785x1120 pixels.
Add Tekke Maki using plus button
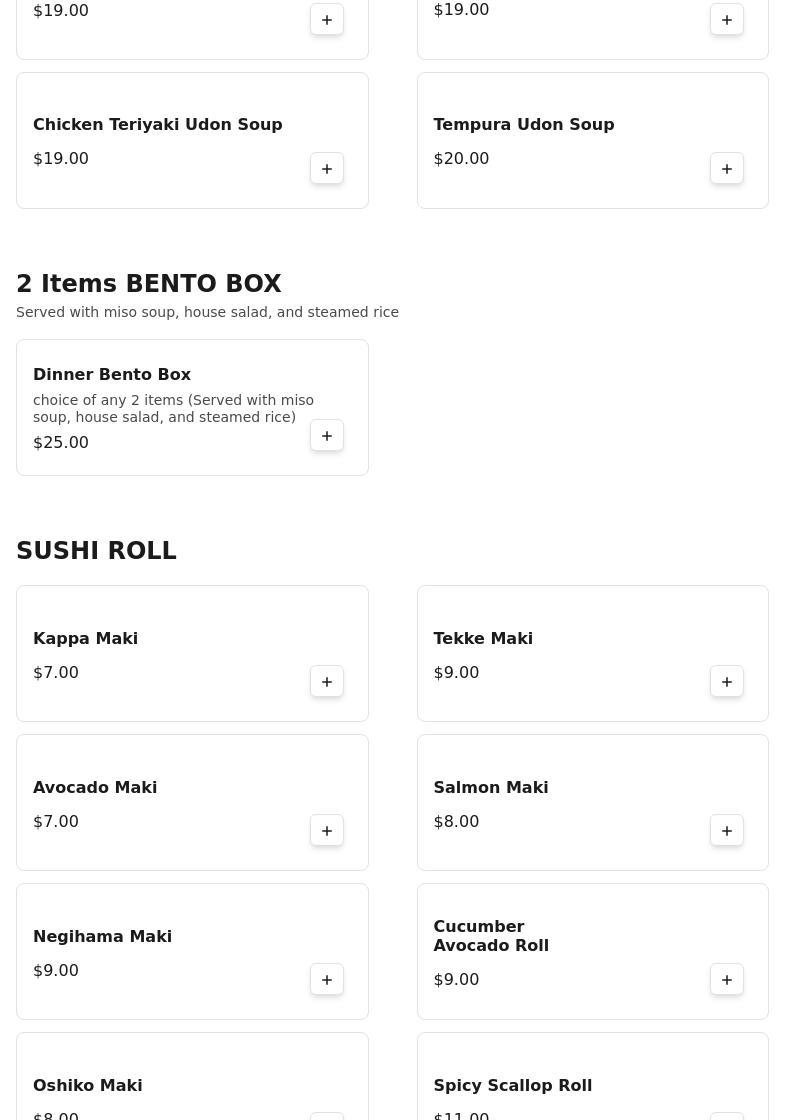(x=727, y=681)
